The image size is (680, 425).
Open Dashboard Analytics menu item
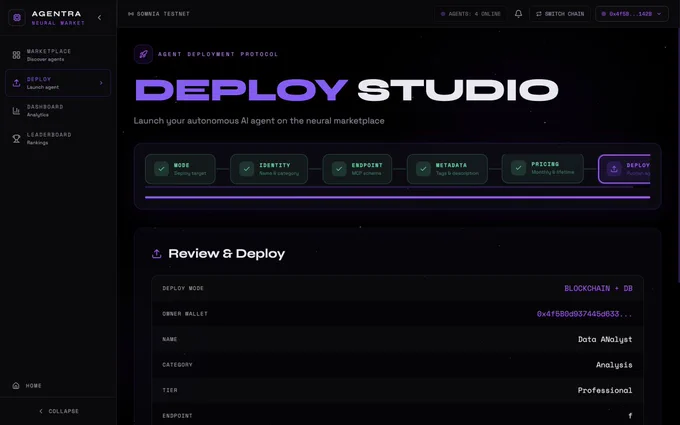pyautogui.click(x=58, y=111)
